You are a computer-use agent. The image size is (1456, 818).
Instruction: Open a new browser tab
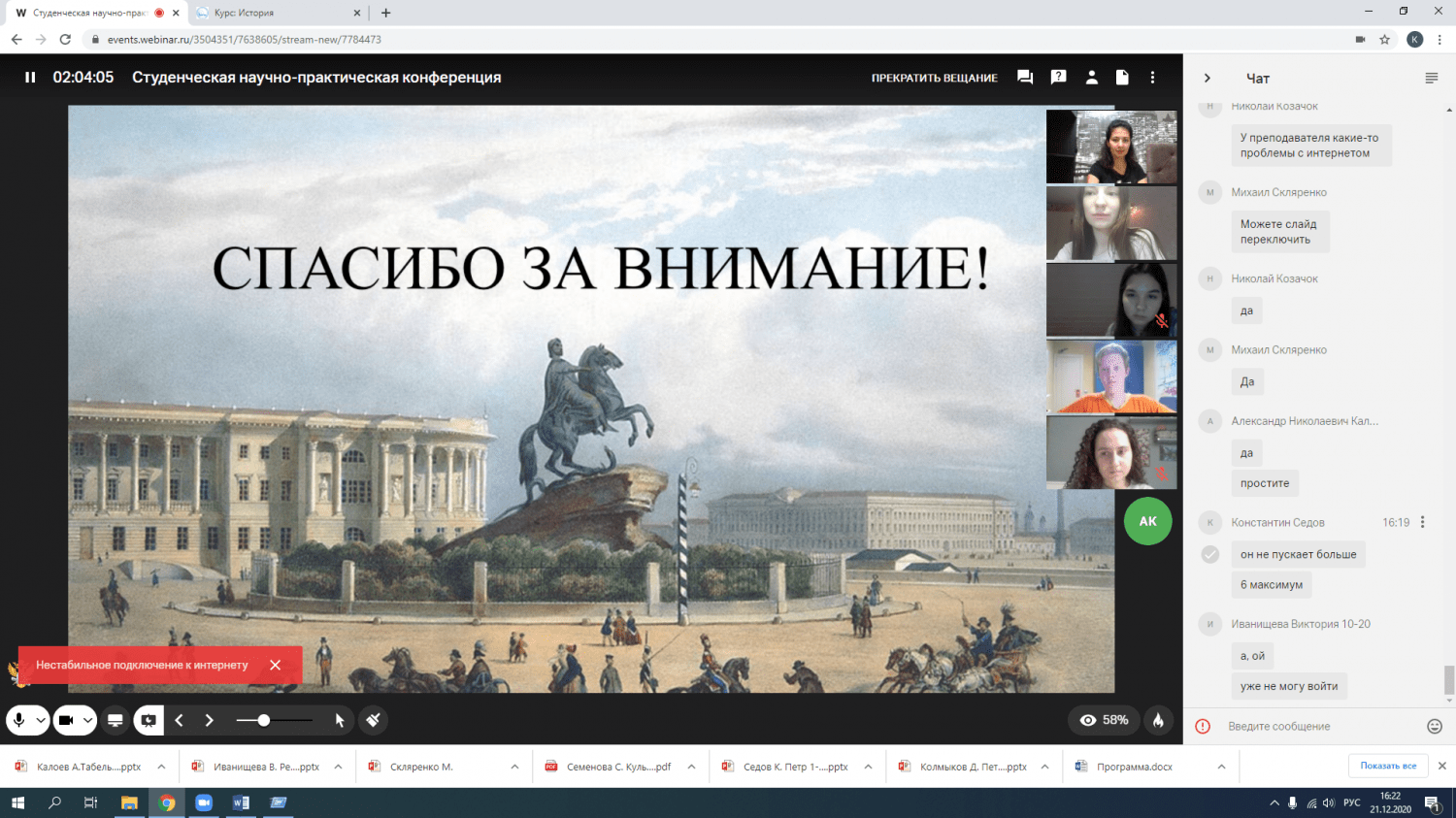click(x=385, y=13)
